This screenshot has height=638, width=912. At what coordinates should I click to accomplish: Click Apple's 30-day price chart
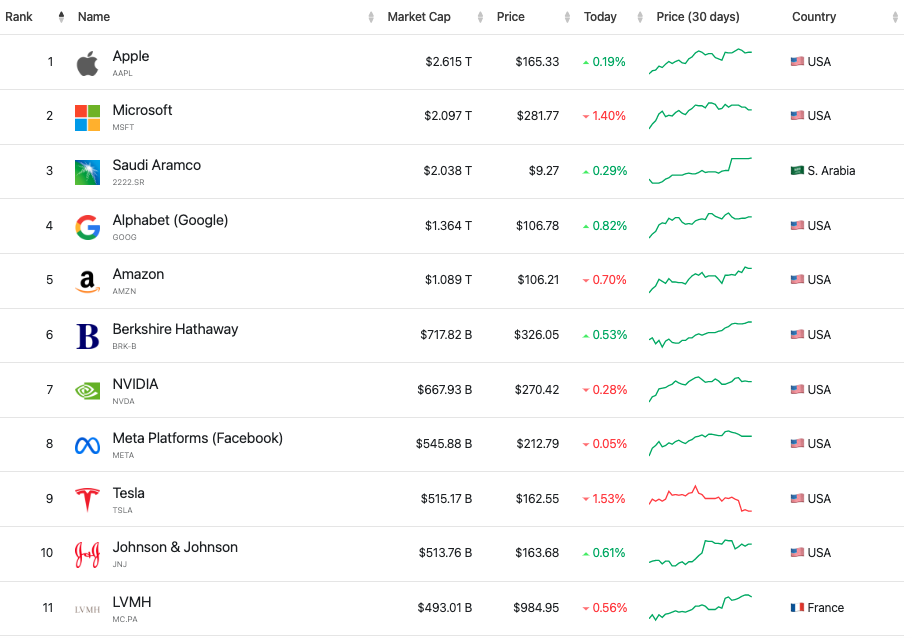700,61
